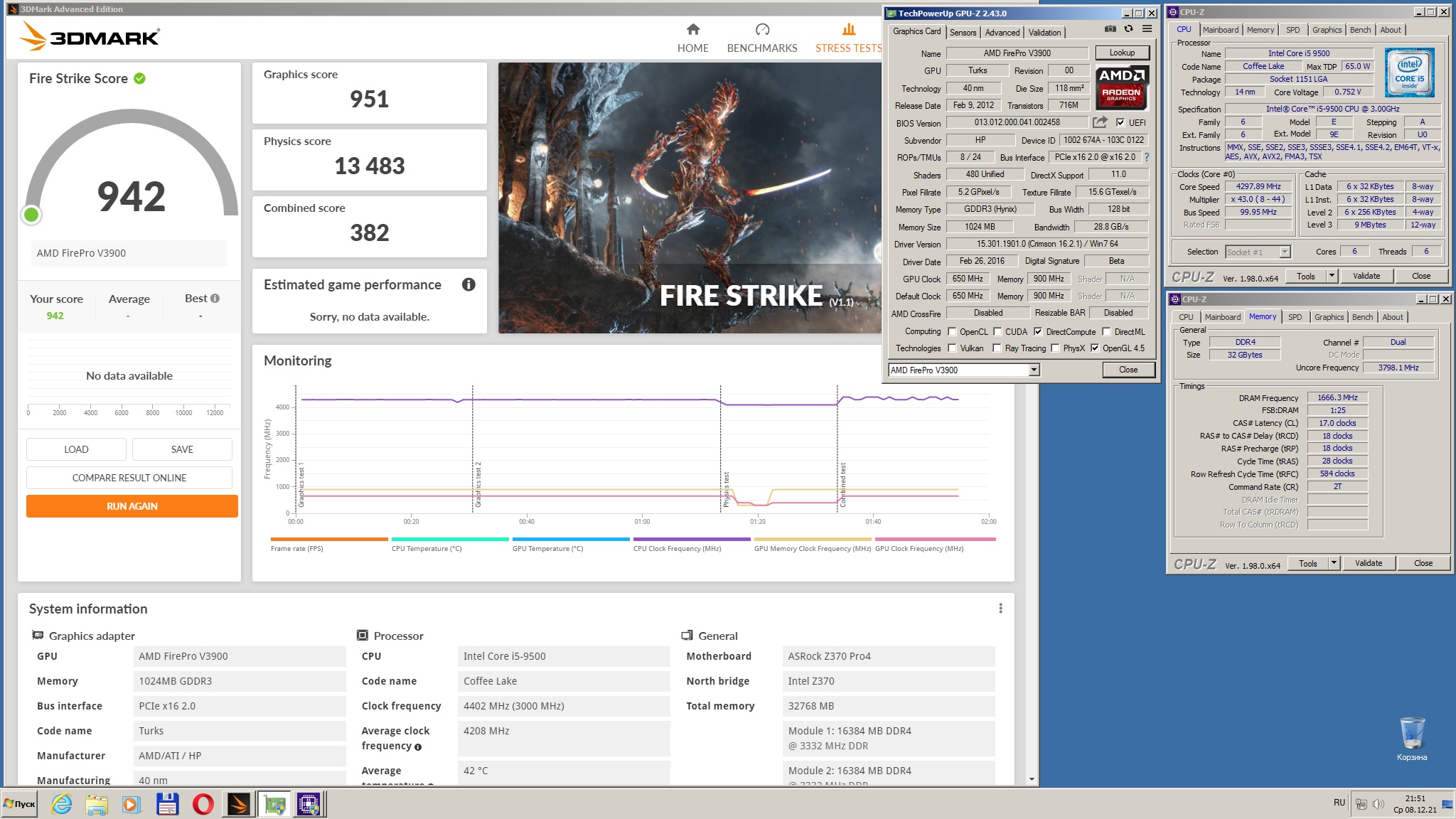
Task: Click Frame rate (FPS) orange legend bar
Action: 329,539
